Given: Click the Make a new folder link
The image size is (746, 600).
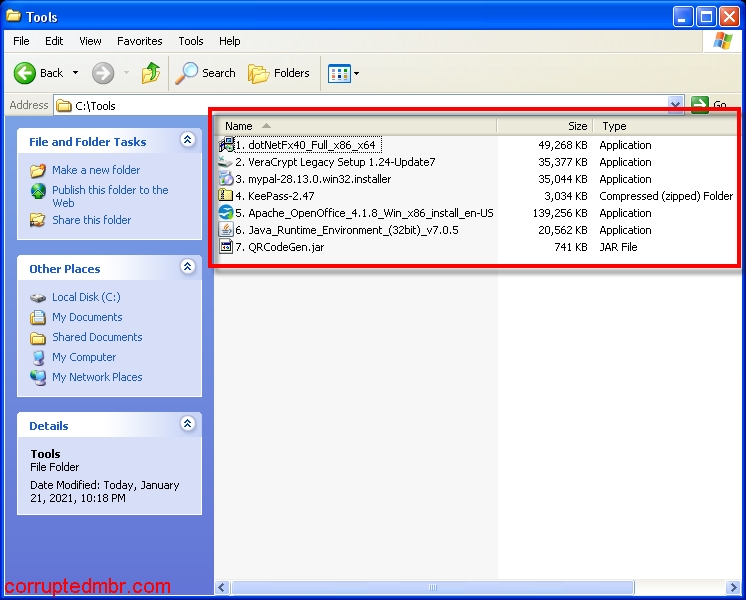Looking at the screenshot, I should (x=96, y=170).
